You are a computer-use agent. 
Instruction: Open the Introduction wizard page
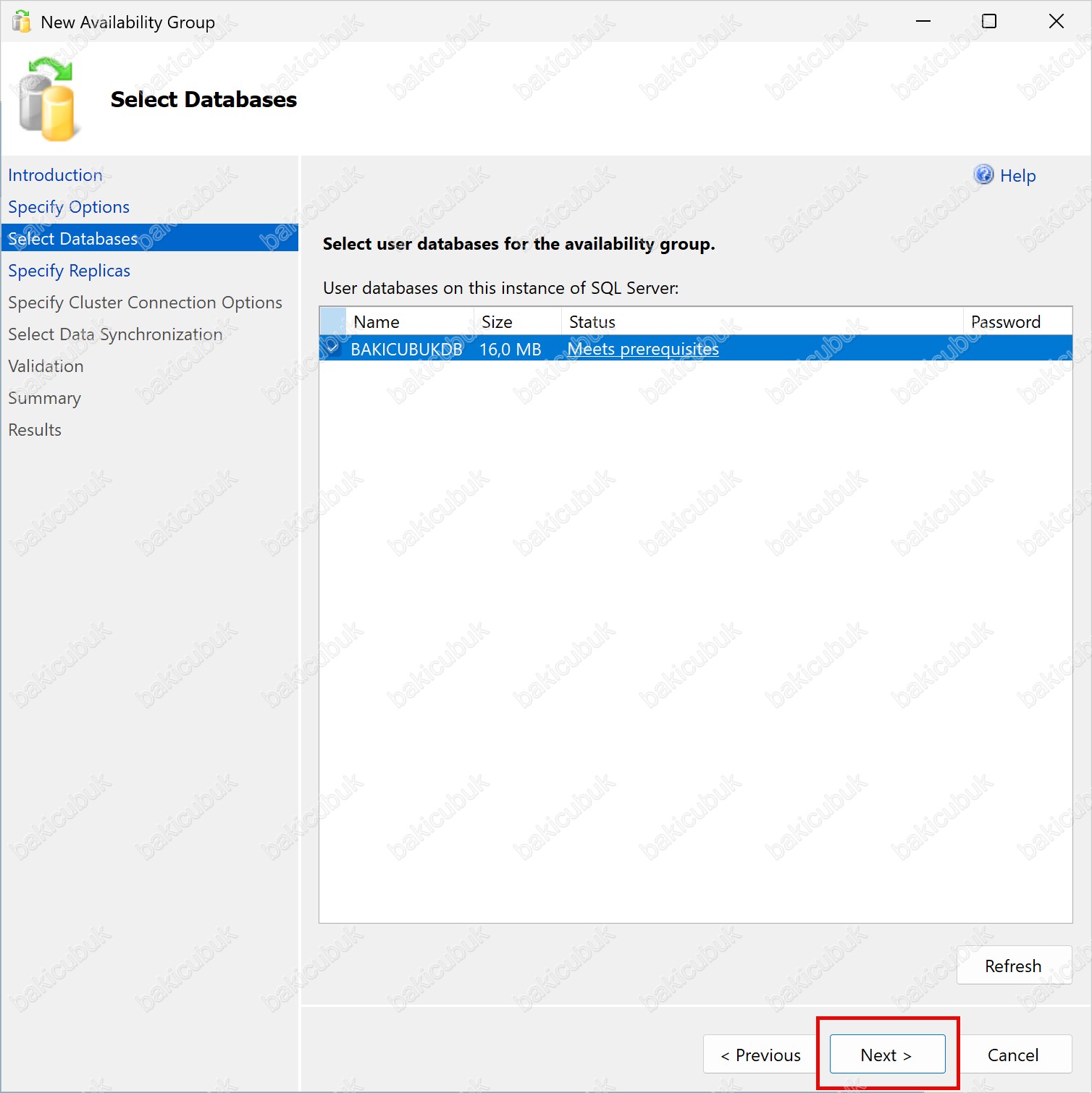pyautogui.click(x=55, y=175)
